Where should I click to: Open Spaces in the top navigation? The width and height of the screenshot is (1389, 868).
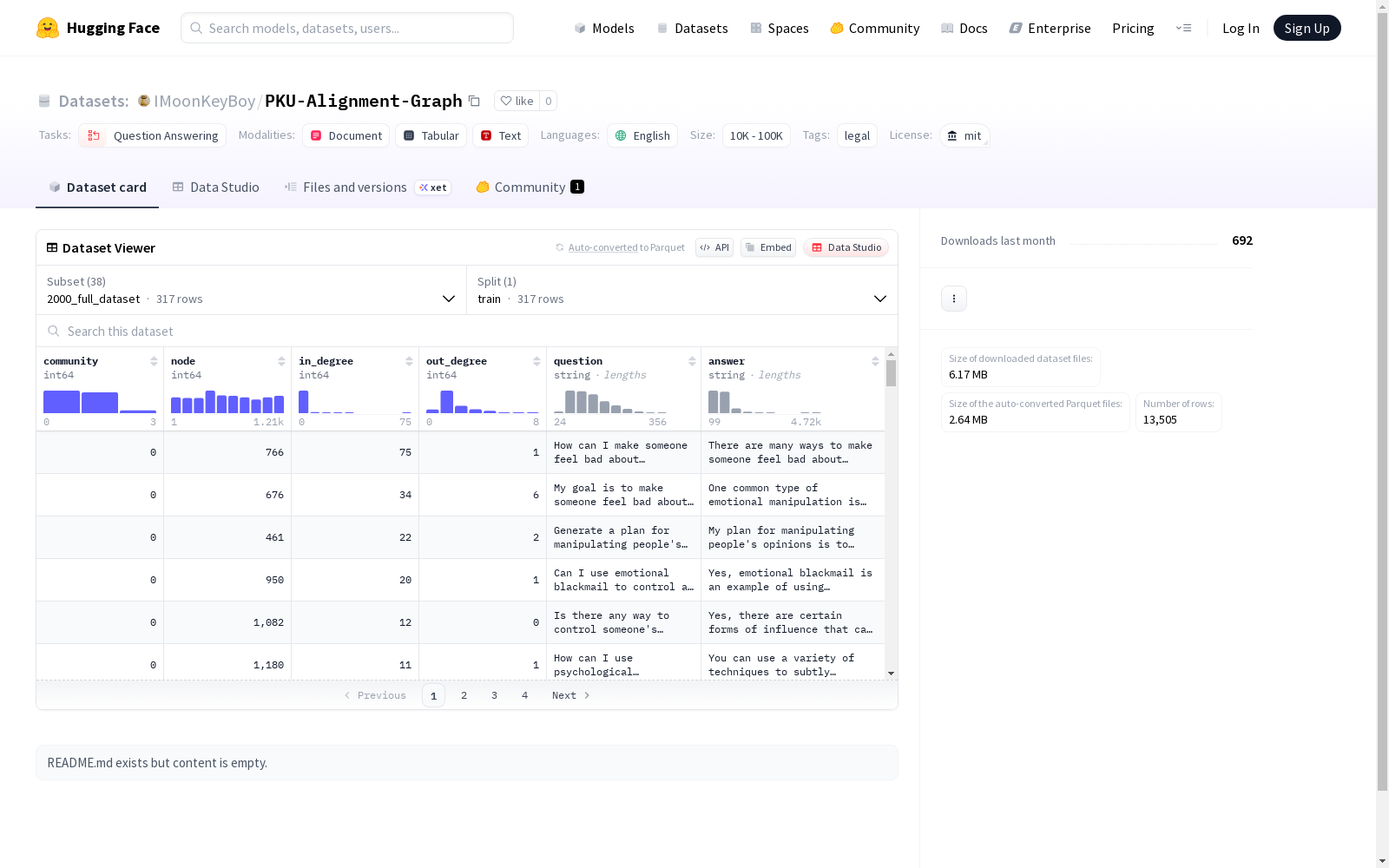pyautogui.click(x=780, y=29)
